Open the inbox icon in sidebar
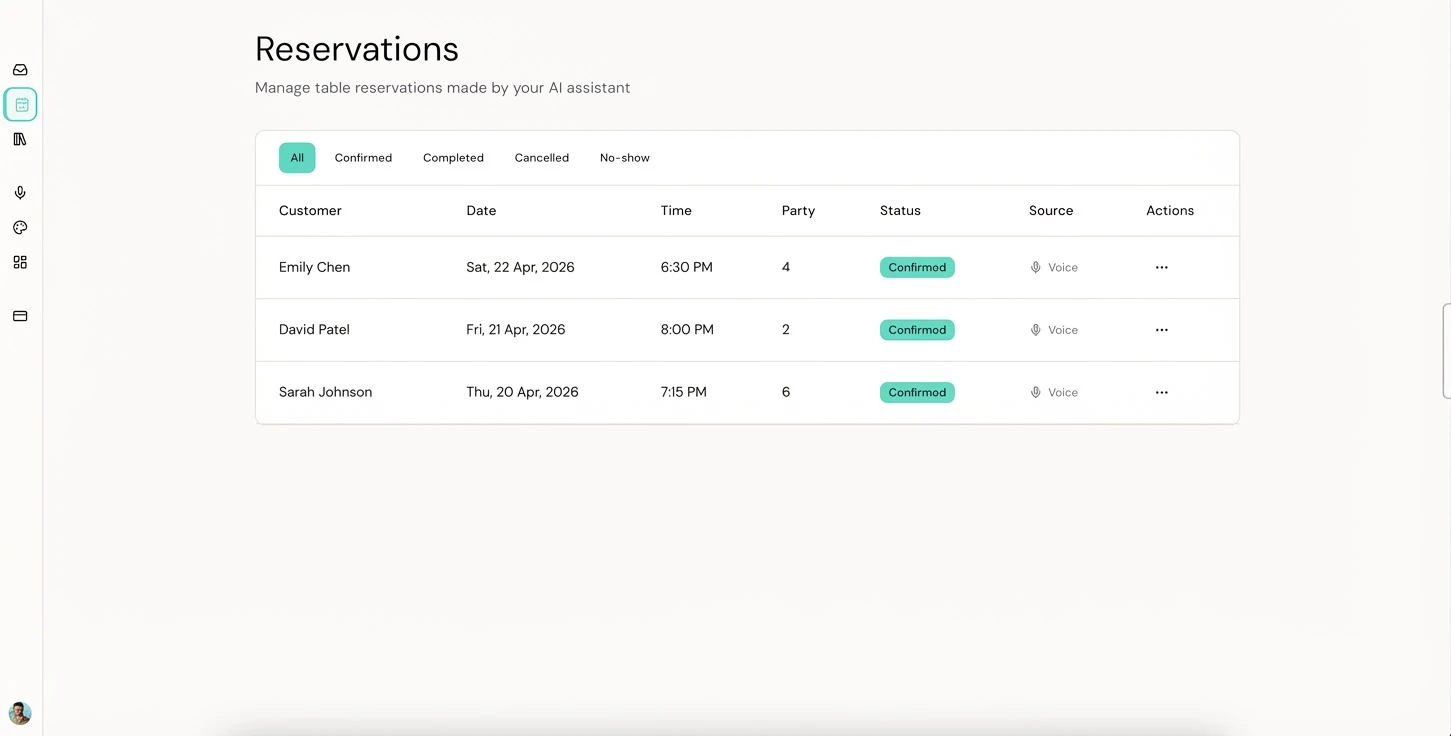The height and width of the screenshot is (736, 1451). pos(20,70)
